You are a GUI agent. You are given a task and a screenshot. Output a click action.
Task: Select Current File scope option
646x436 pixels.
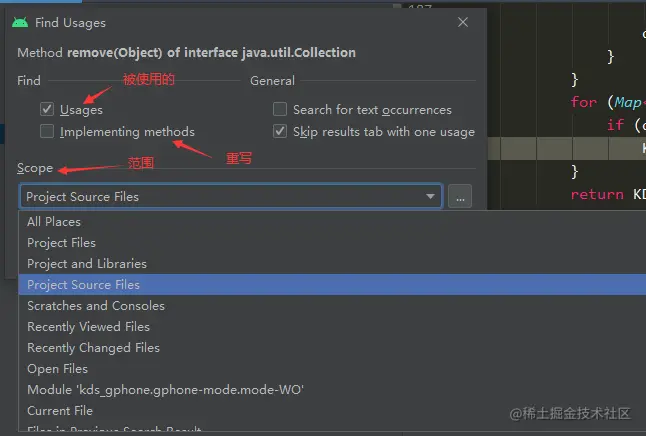click(332, 411)
